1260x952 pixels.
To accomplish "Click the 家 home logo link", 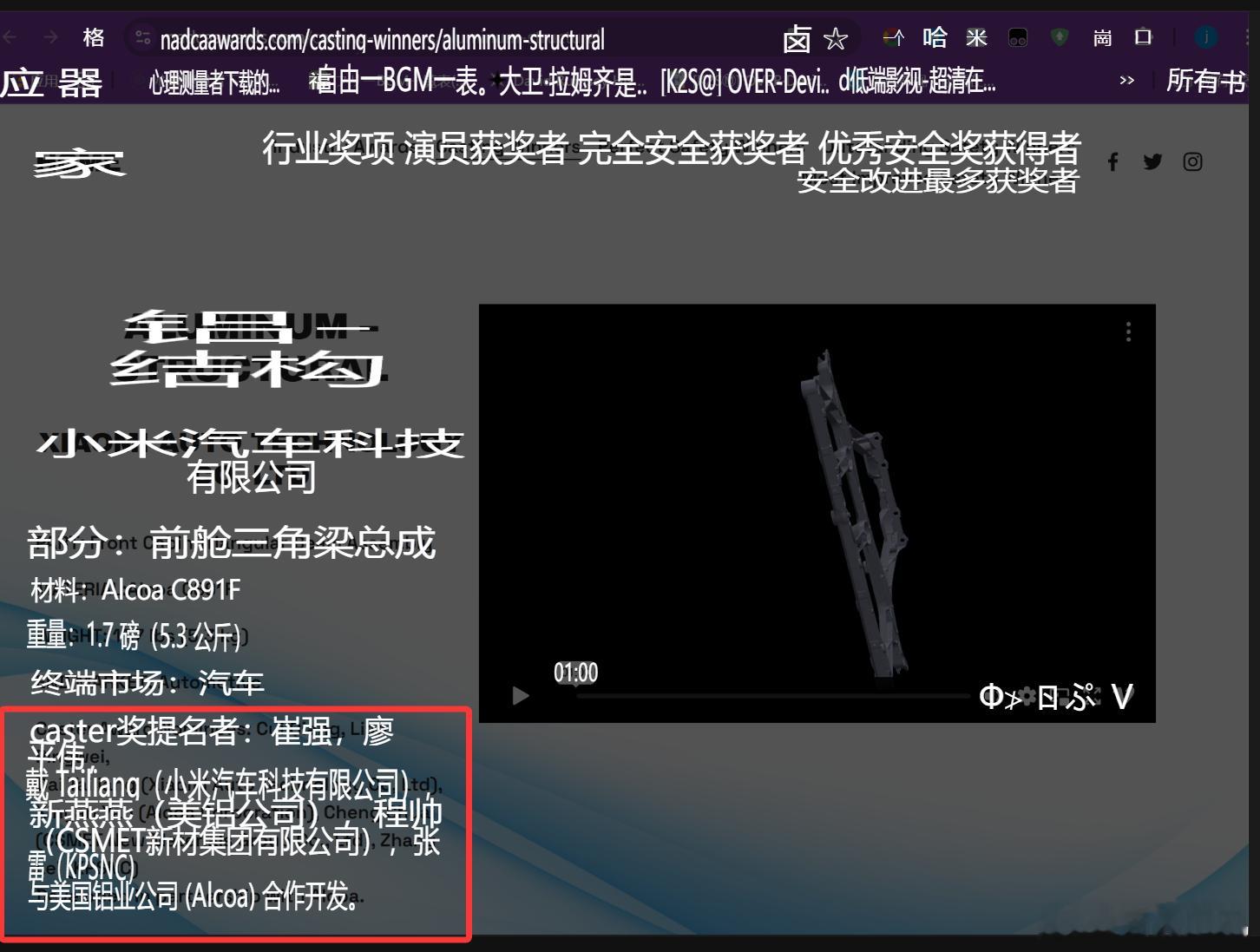I will [79, 163].
